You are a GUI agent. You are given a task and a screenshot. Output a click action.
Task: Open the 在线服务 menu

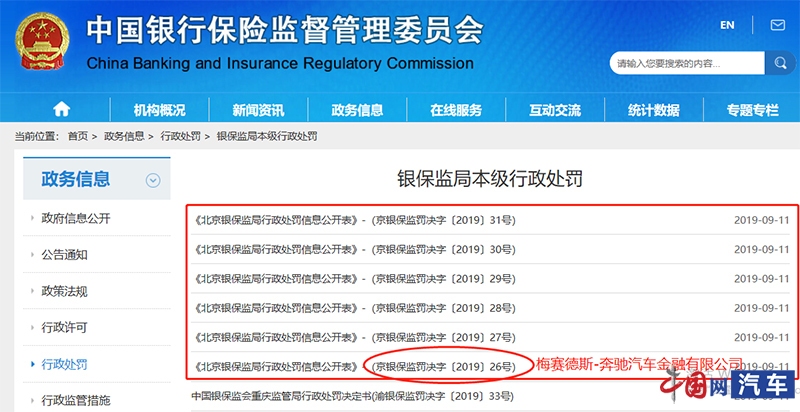click(x=456, y=110)
